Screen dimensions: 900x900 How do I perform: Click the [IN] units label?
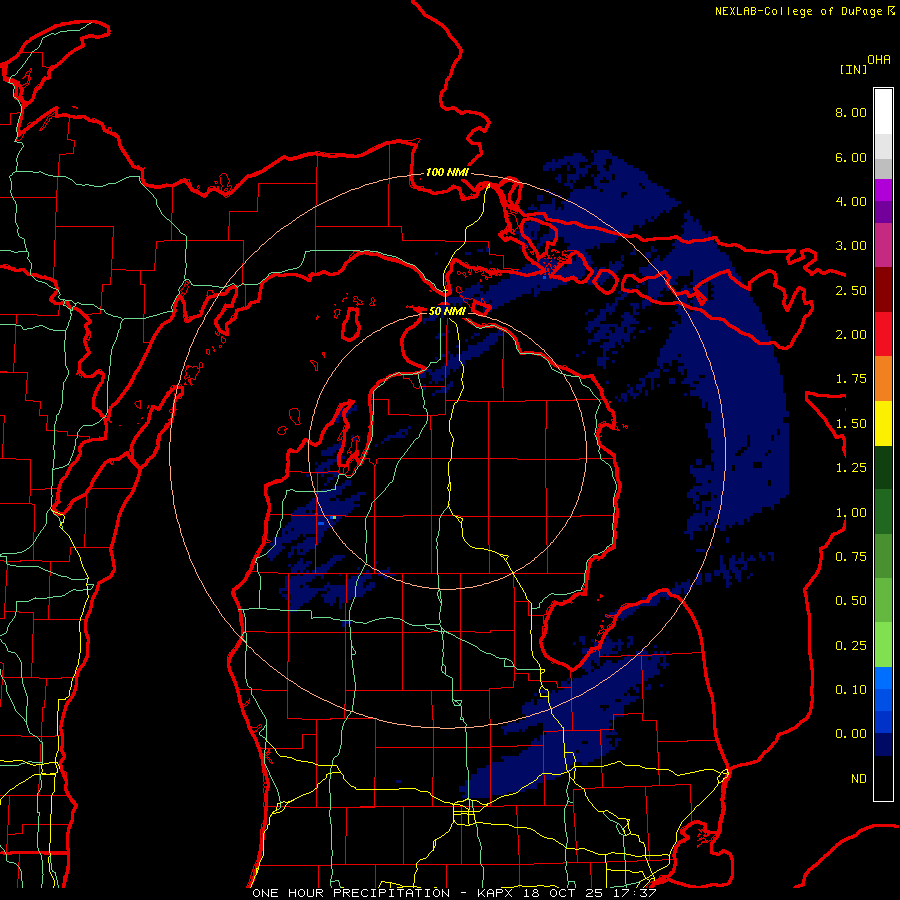pos(854,69)
